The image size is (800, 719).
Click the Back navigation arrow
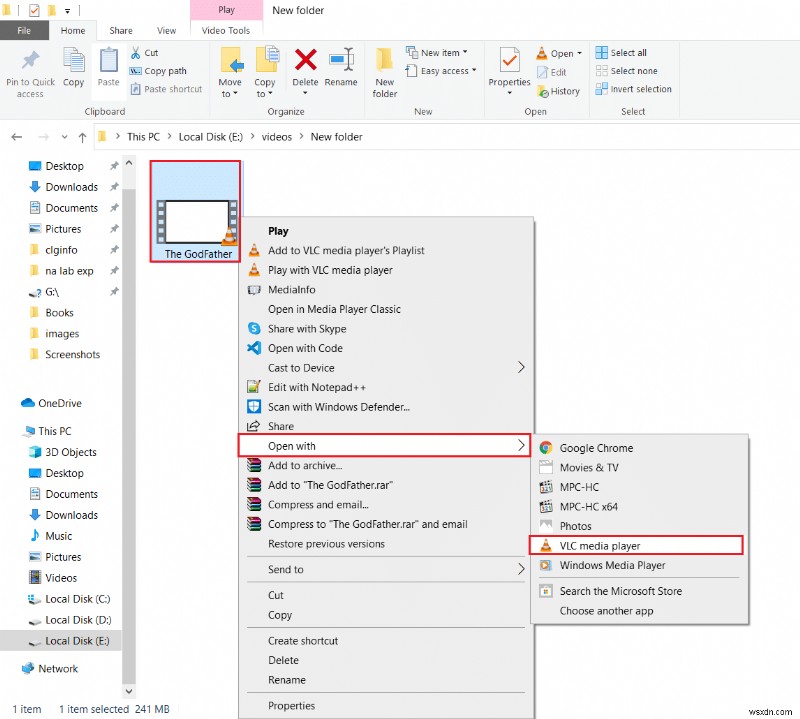click(x=17, y=137)
